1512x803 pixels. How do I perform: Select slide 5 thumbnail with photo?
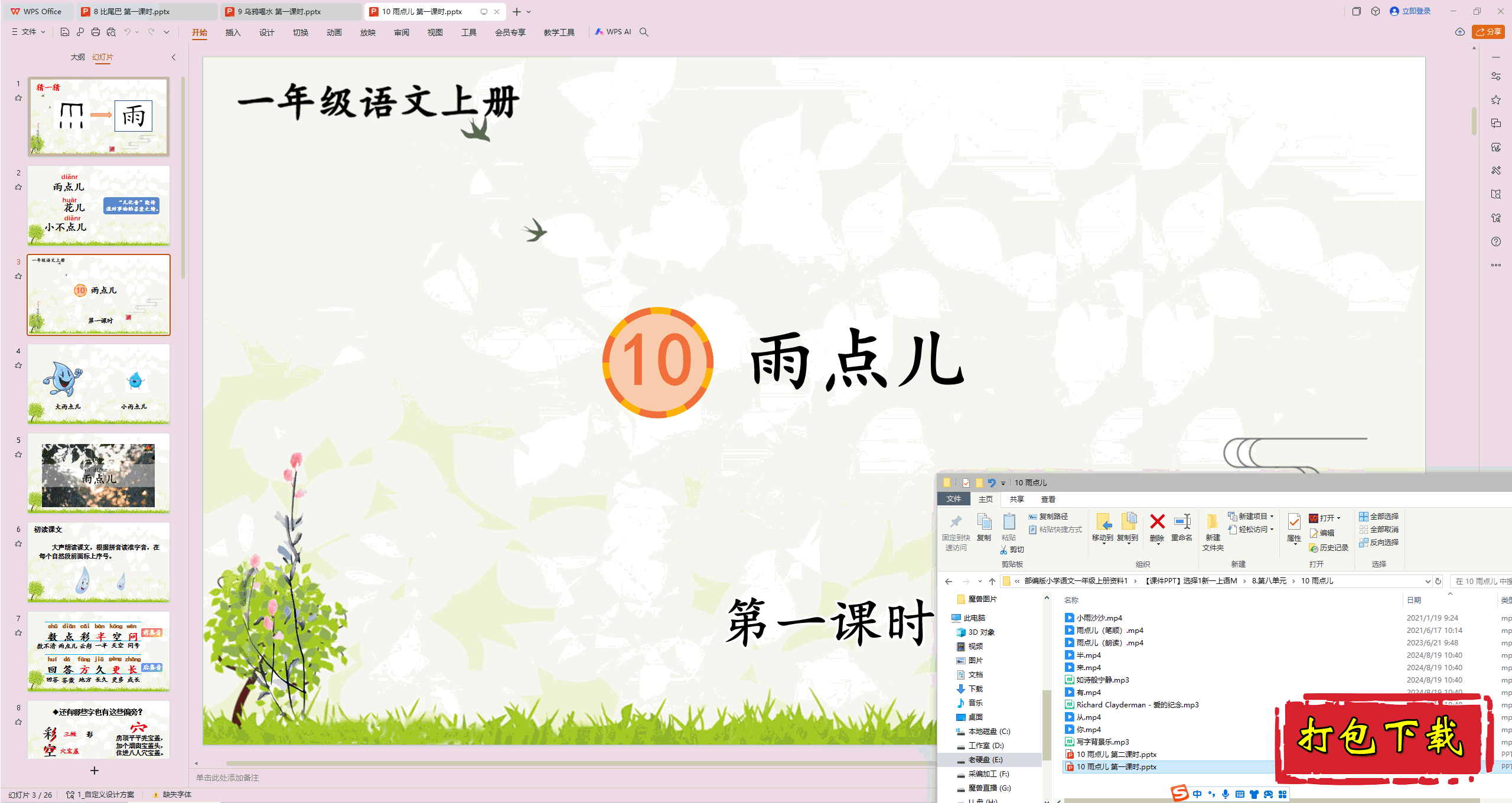tap(99, 473)
